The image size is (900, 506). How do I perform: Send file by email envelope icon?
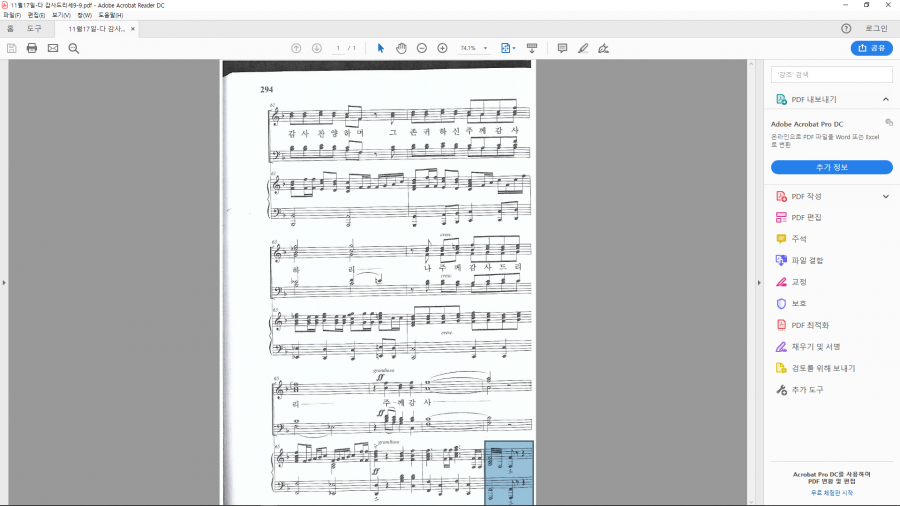pos(53,48)
